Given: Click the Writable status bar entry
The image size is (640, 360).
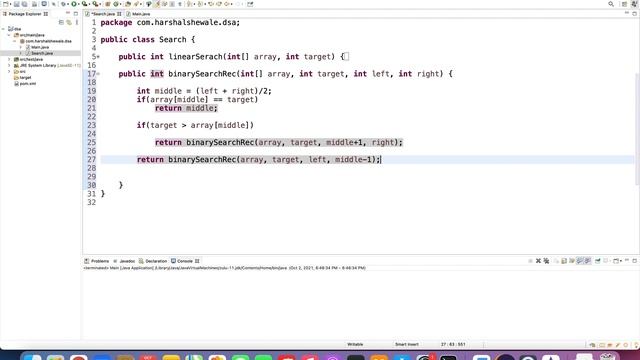Looking at the screenshot, I should [355, 344].
